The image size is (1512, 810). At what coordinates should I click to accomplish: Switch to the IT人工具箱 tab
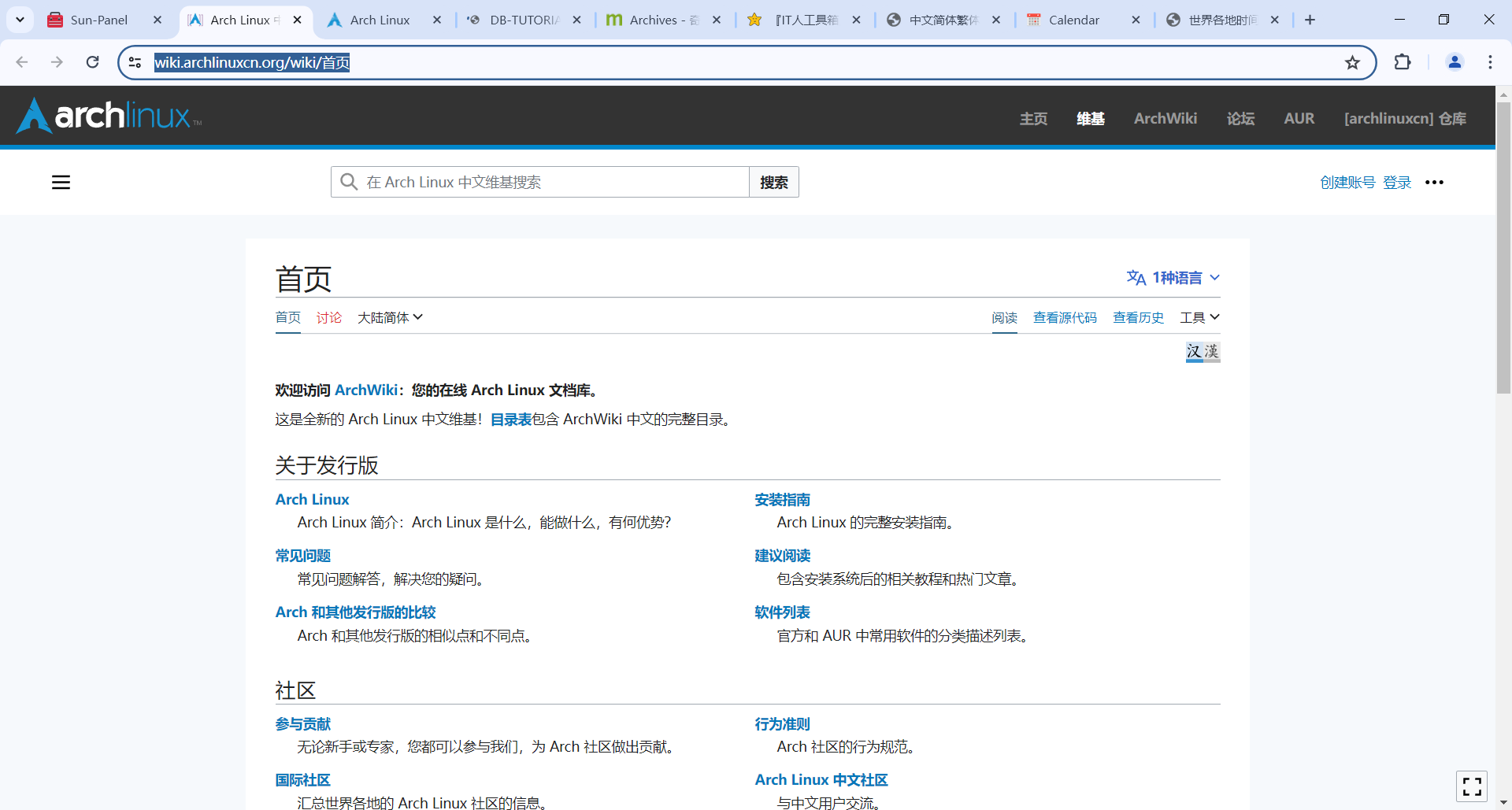pyautogui.click(x=803, y=20)
